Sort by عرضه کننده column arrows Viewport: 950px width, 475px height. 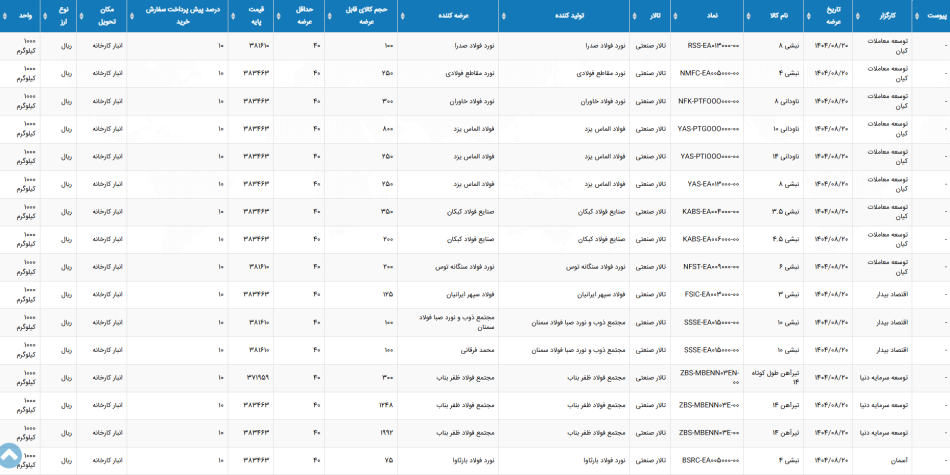(403, 16)
